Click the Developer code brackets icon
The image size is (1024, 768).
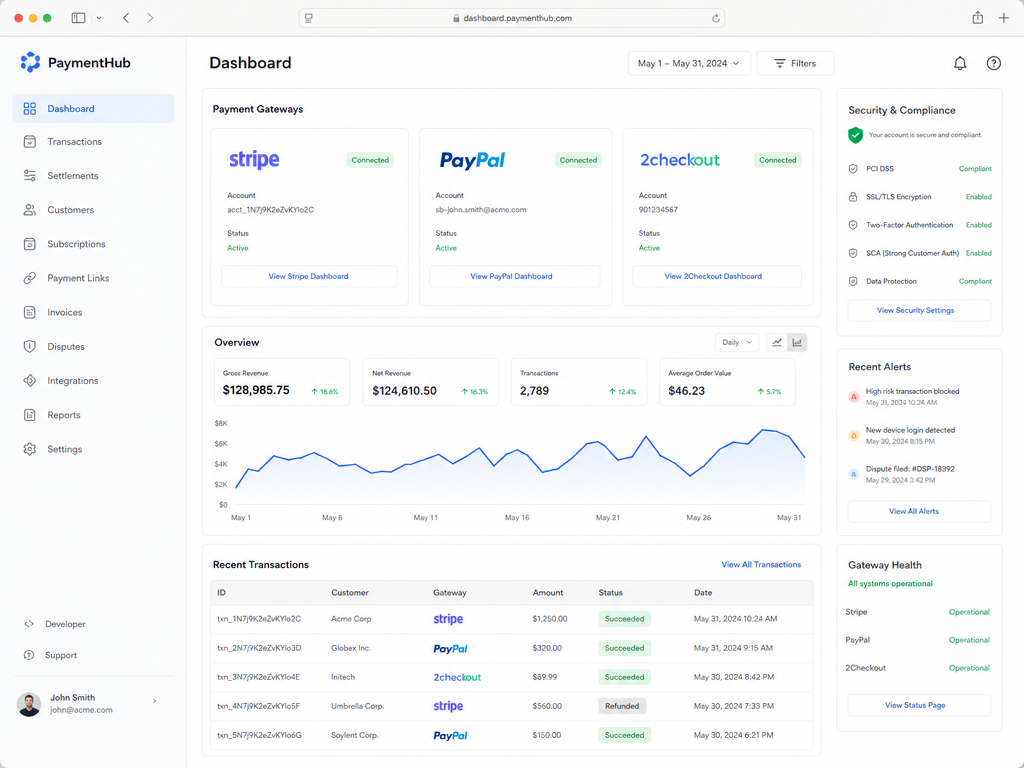[x=29, y=624]
